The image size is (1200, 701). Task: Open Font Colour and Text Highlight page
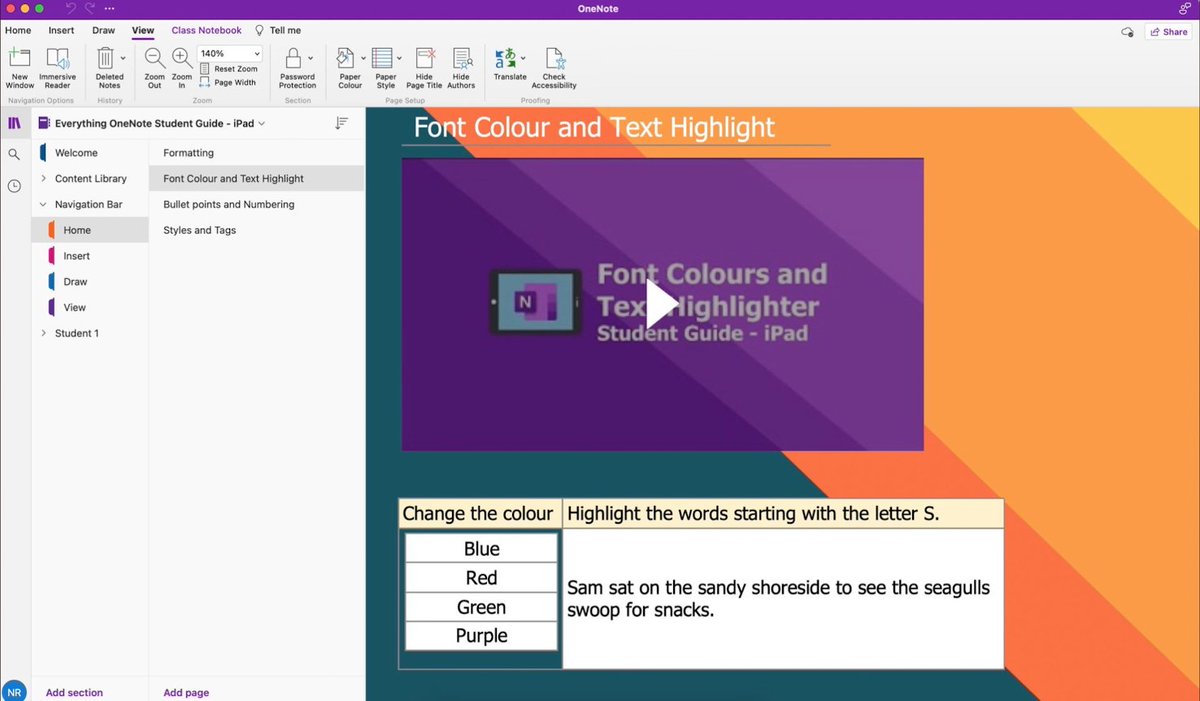point(257,179)
